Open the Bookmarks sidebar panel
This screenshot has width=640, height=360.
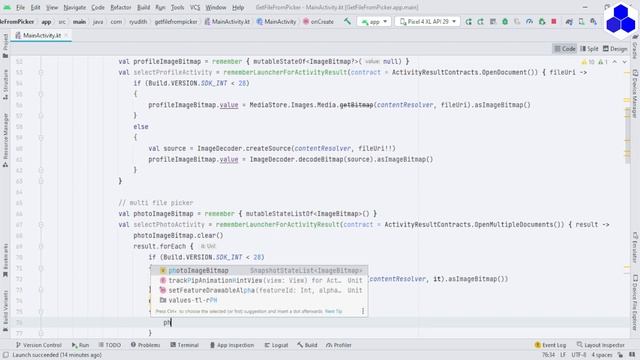[x=5, y=260]
